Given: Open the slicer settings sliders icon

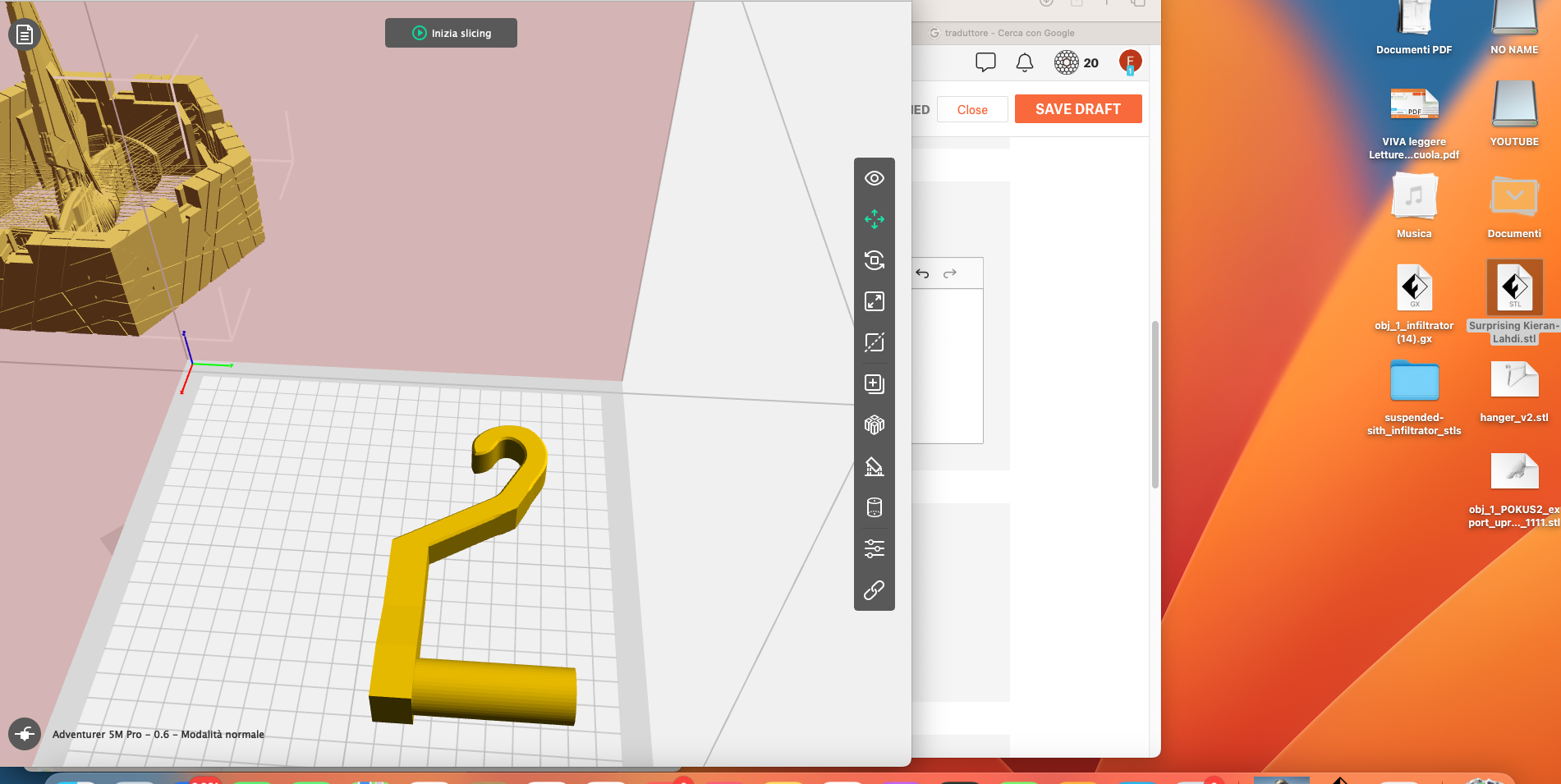Looking at the screenshot, I should tap(875, 548).
